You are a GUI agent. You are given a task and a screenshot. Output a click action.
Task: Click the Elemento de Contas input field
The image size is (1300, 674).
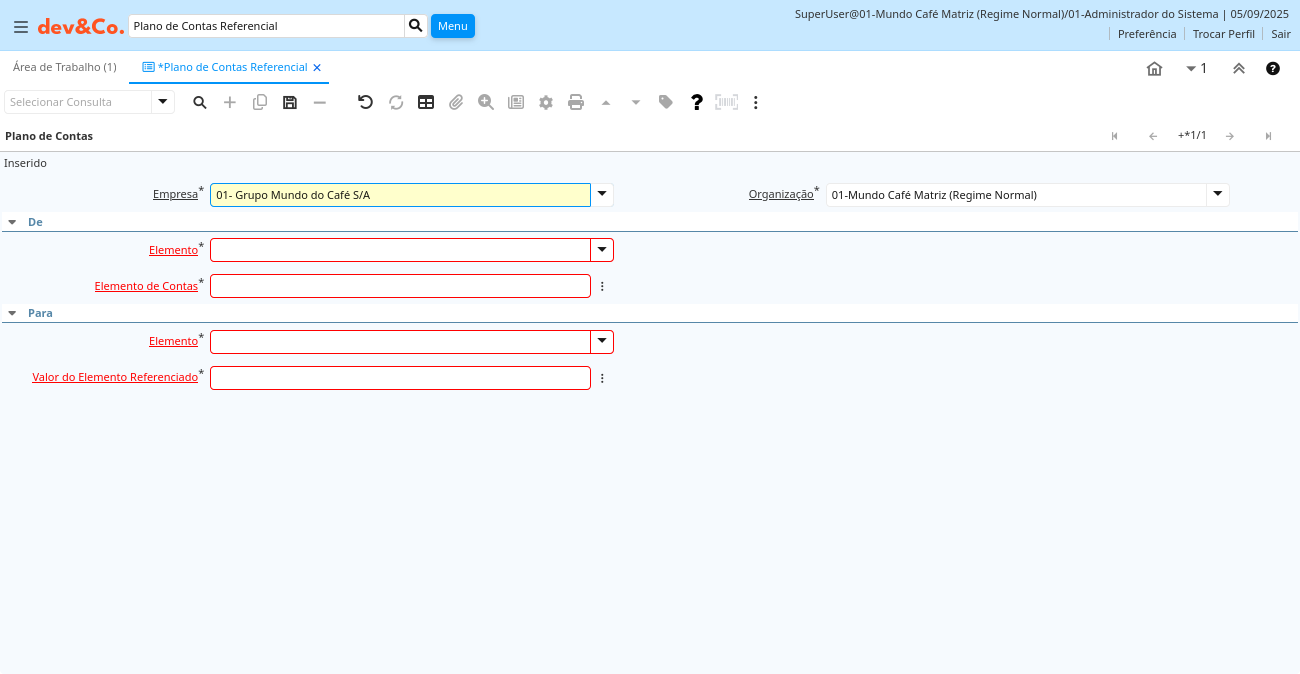(400, 286)
